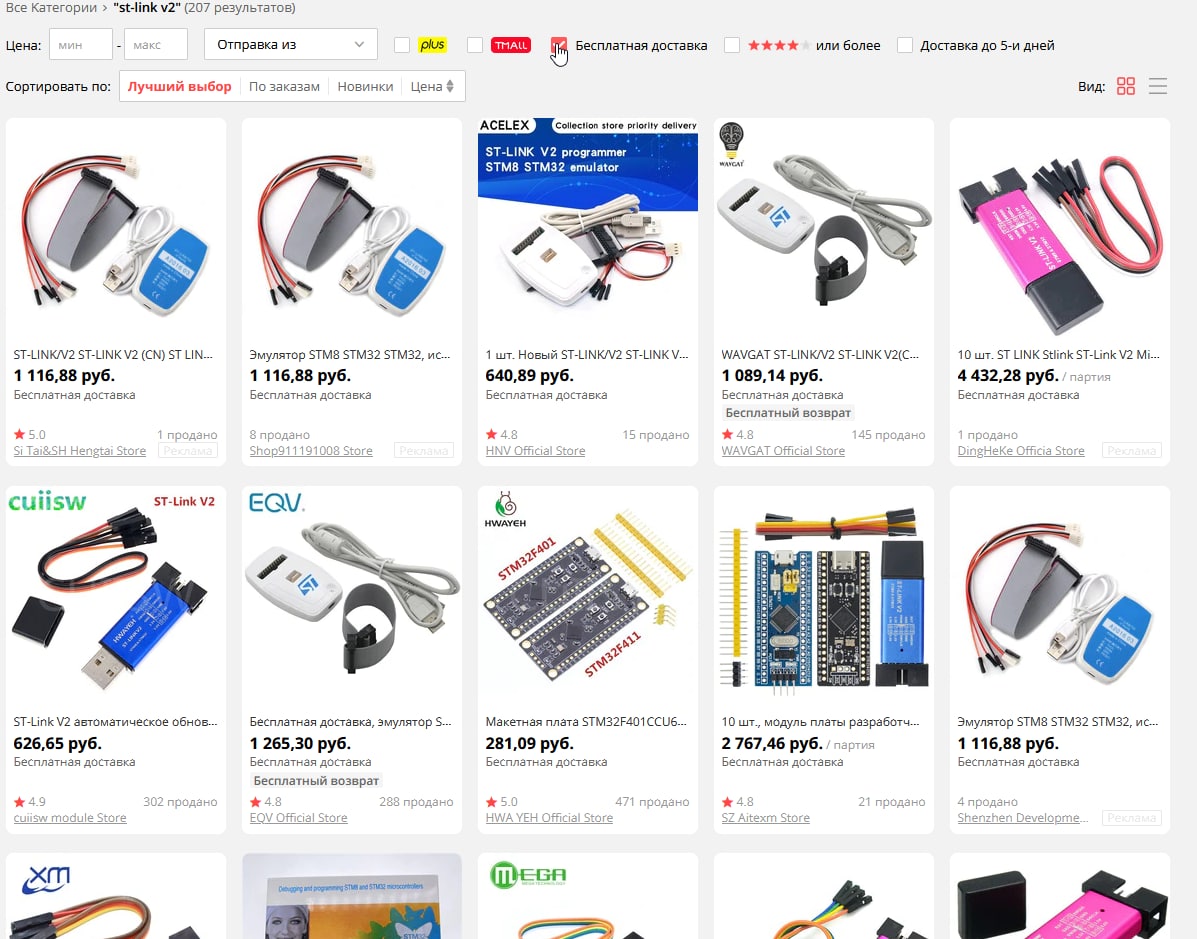Switch to grid view icon
The image size is (1197, 939).
pos(1125,86)
